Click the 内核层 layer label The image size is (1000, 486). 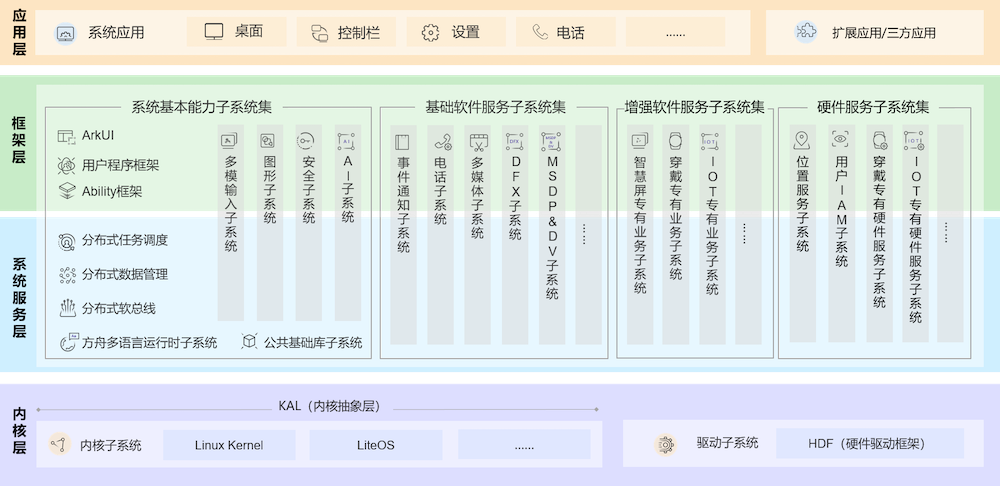[20, 430]
